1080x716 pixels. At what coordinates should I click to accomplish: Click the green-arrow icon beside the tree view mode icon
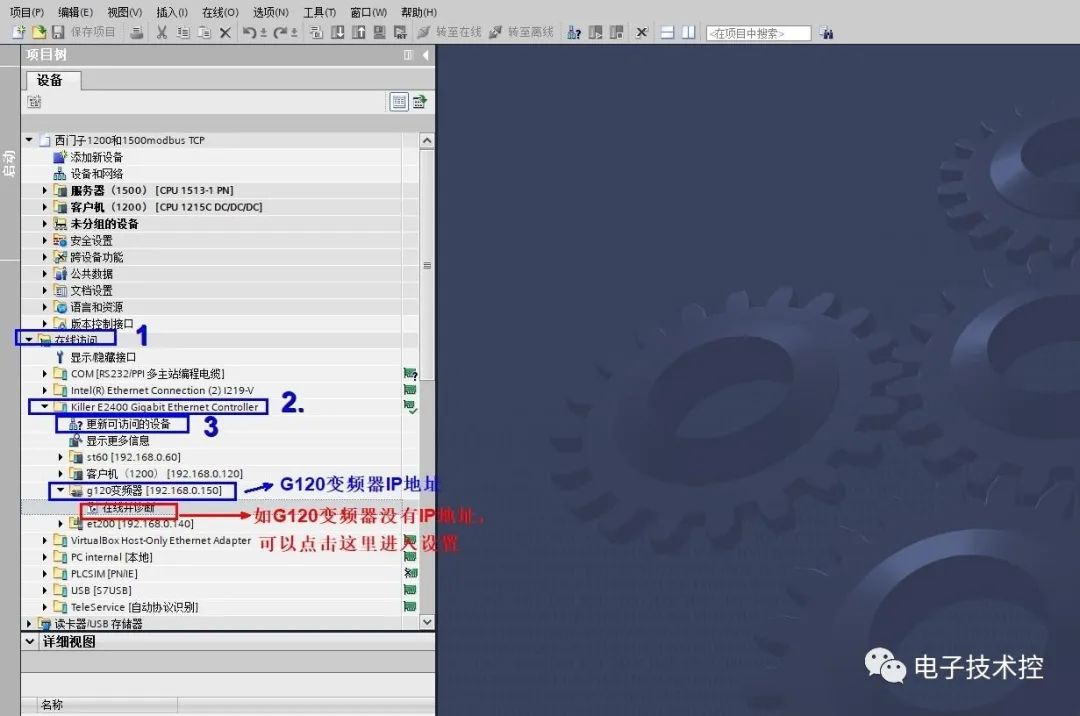(x=419, y=102)
